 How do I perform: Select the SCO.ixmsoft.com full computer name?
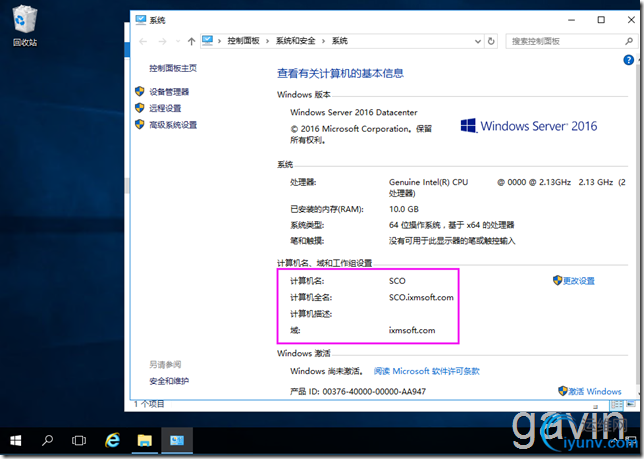pos(421,297)
